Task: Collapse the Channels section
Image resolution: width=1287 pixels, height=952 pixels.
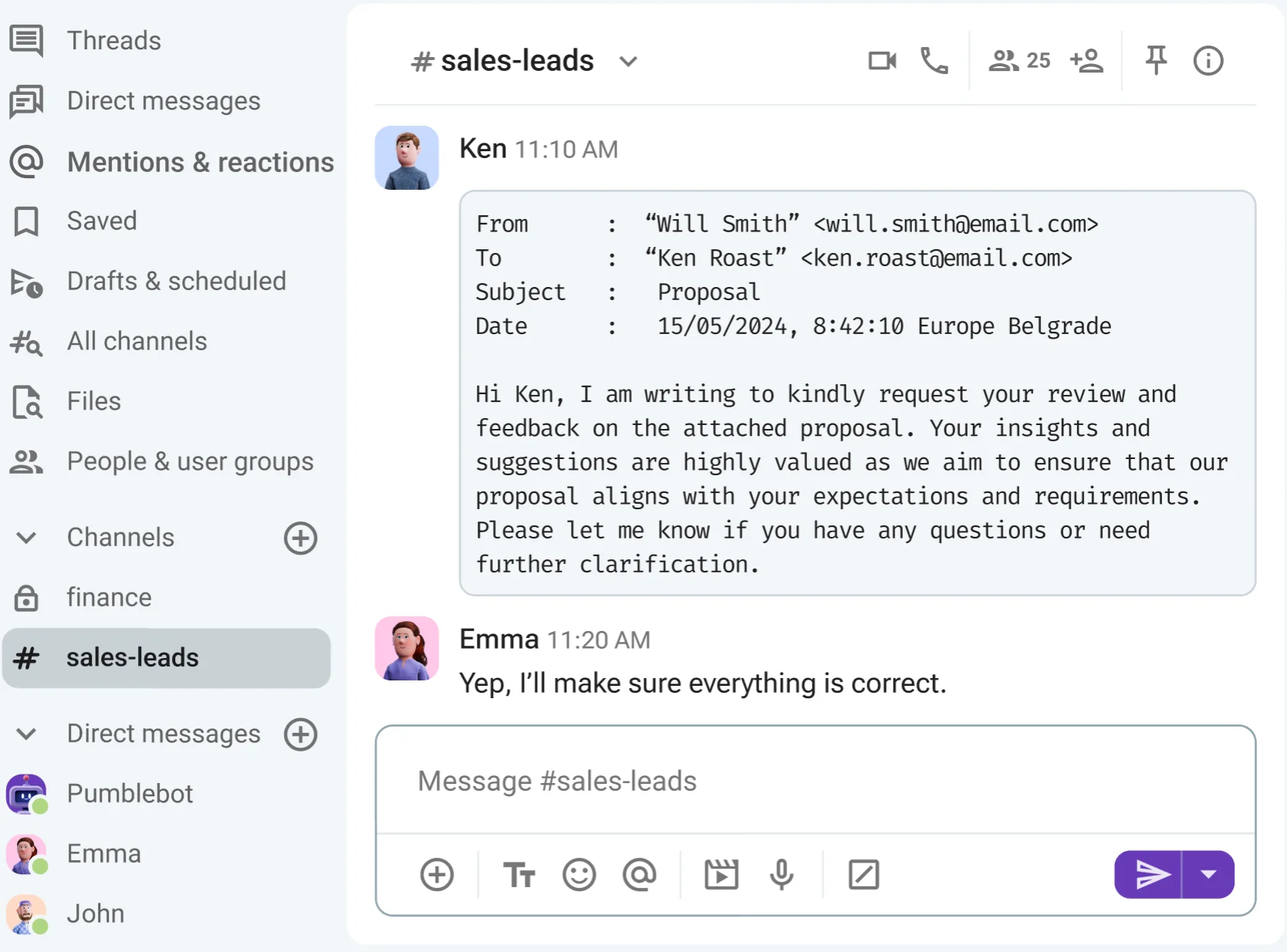Action: click(x=26, y=538)
